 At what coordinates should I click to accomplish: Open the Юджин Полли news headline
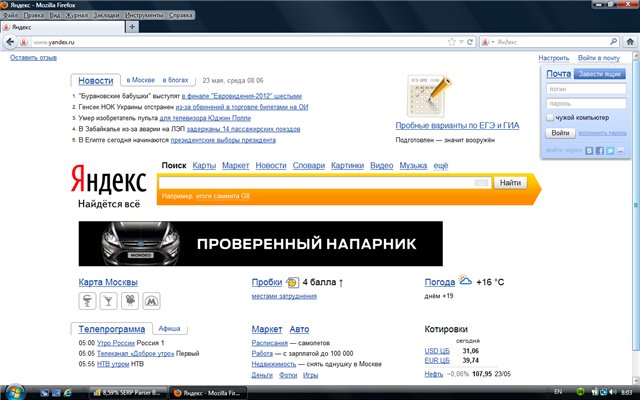point(205,118)
